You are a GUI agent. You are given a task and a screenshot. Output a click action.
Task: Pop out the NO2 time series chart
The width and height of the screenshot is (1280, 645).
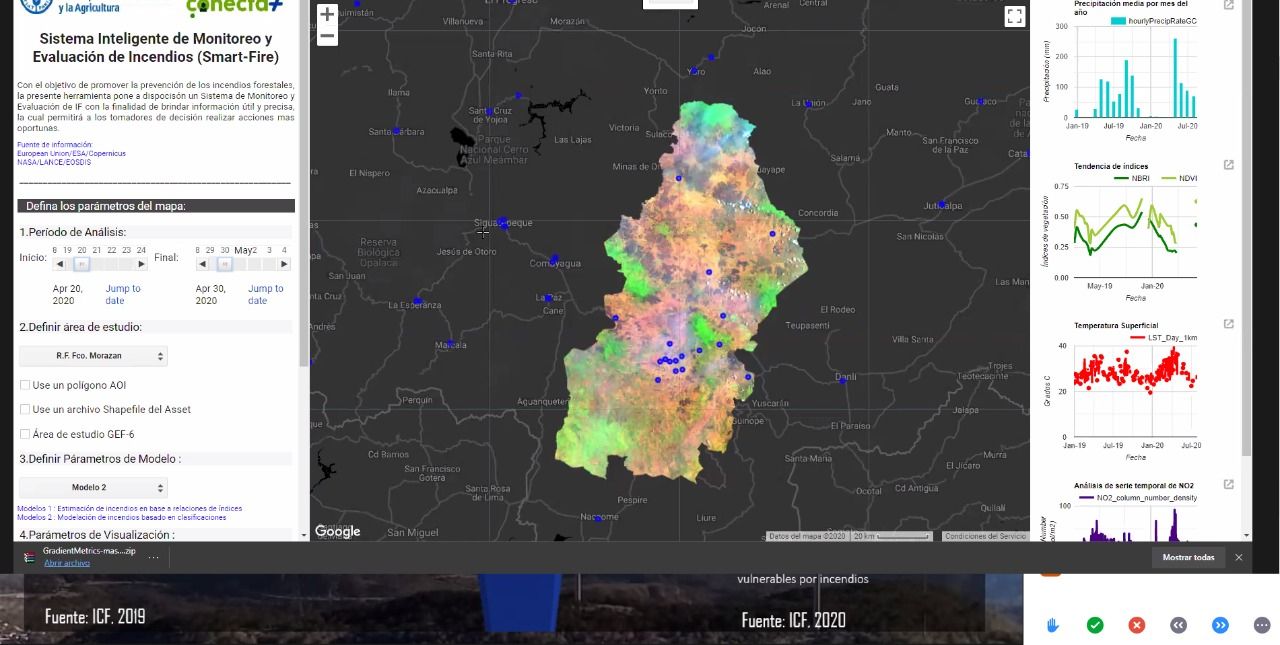point(1229,485)
